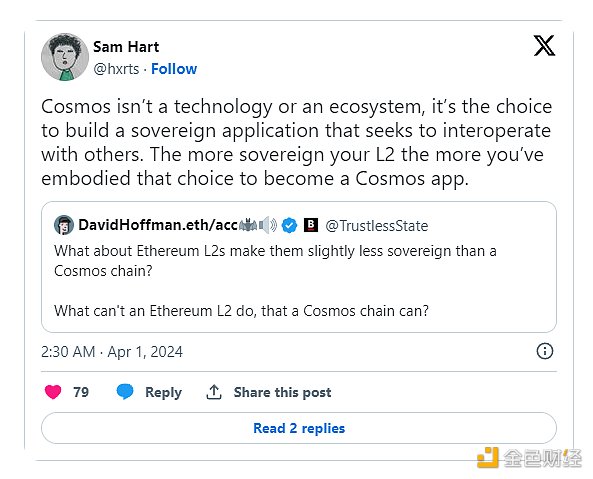Click the Bankless B affiliation badge
The width and height of the screenshot is (593, 479).
[311, 225]
